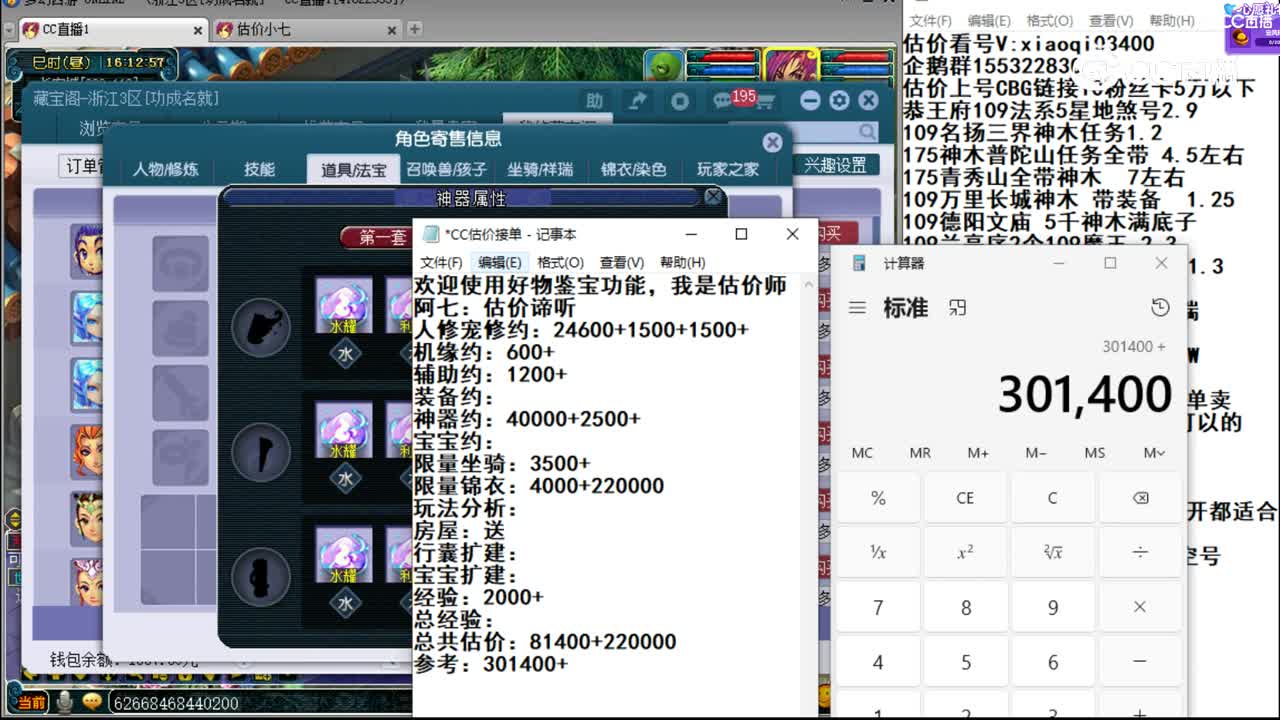Click the calculator minus key
This screenshot has width=1280, height=720.
coord(1140,662)
